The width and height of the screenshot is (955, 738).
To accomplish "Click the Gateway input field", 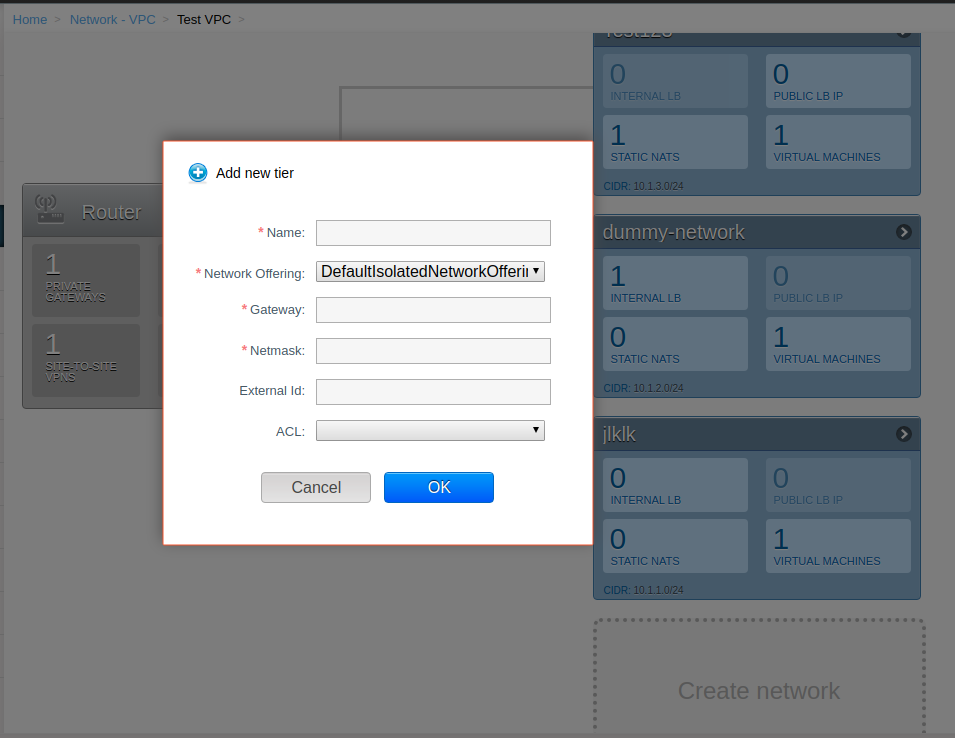I will [x=433, y=310].
